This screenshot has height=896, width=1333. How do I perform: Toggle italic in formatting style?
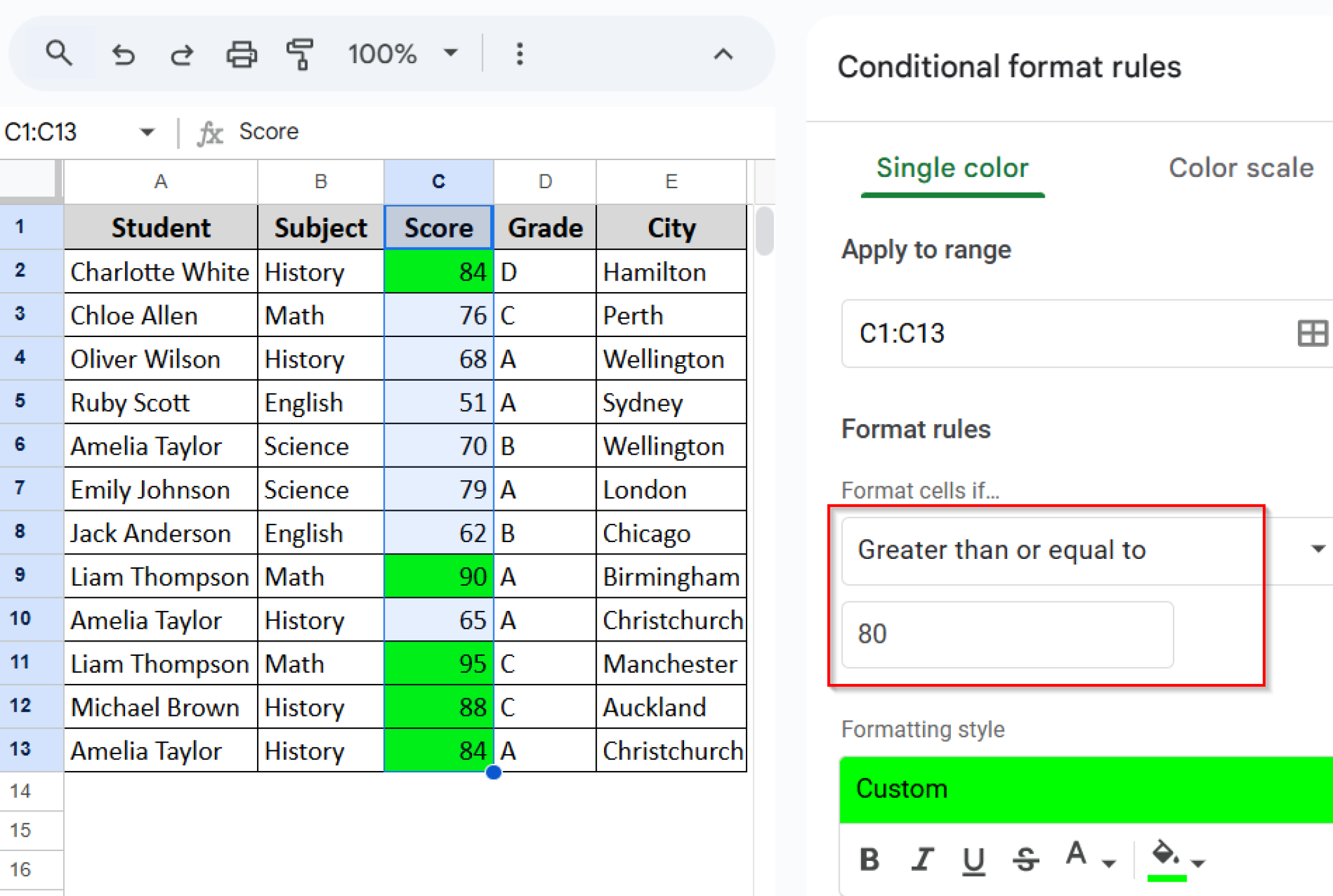pyautogui.click(x=922, y=860)
